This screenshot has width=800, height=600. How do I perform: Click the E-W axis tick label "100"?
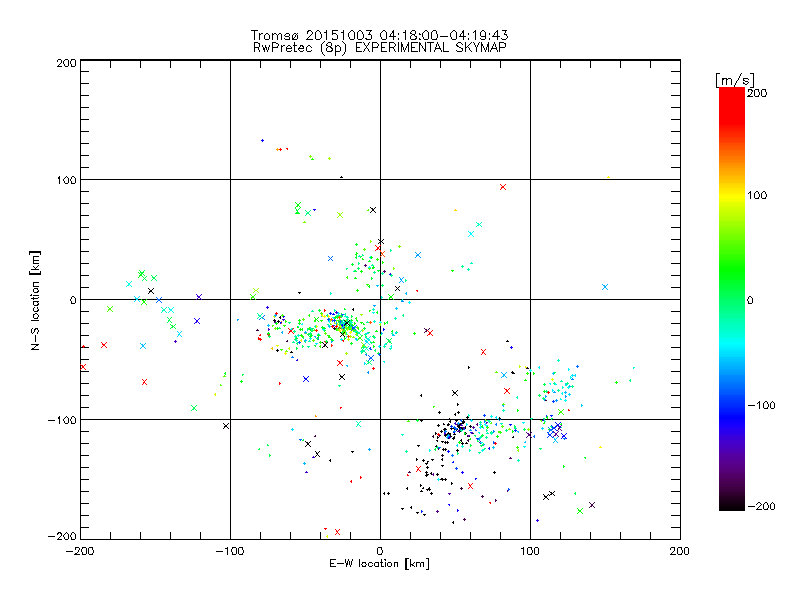pyautogui.click(x=530, y=551)
